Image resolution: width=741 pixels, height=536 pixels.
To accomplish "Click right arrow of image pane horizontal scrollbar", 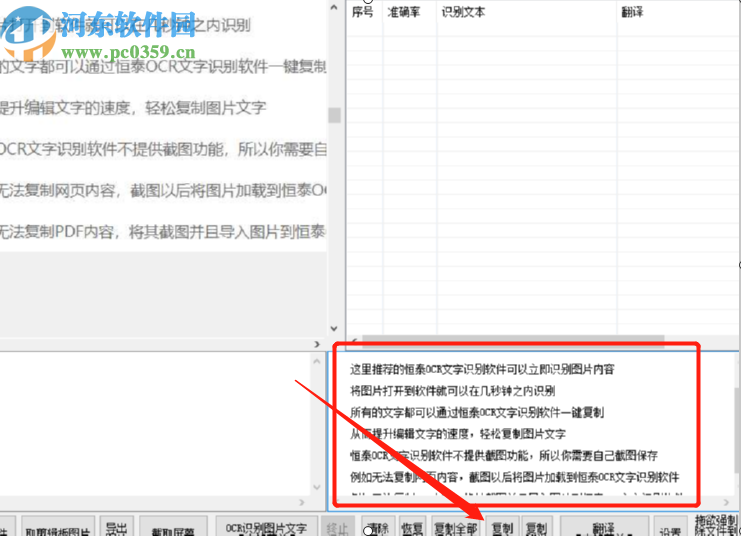I will point(317,344).
